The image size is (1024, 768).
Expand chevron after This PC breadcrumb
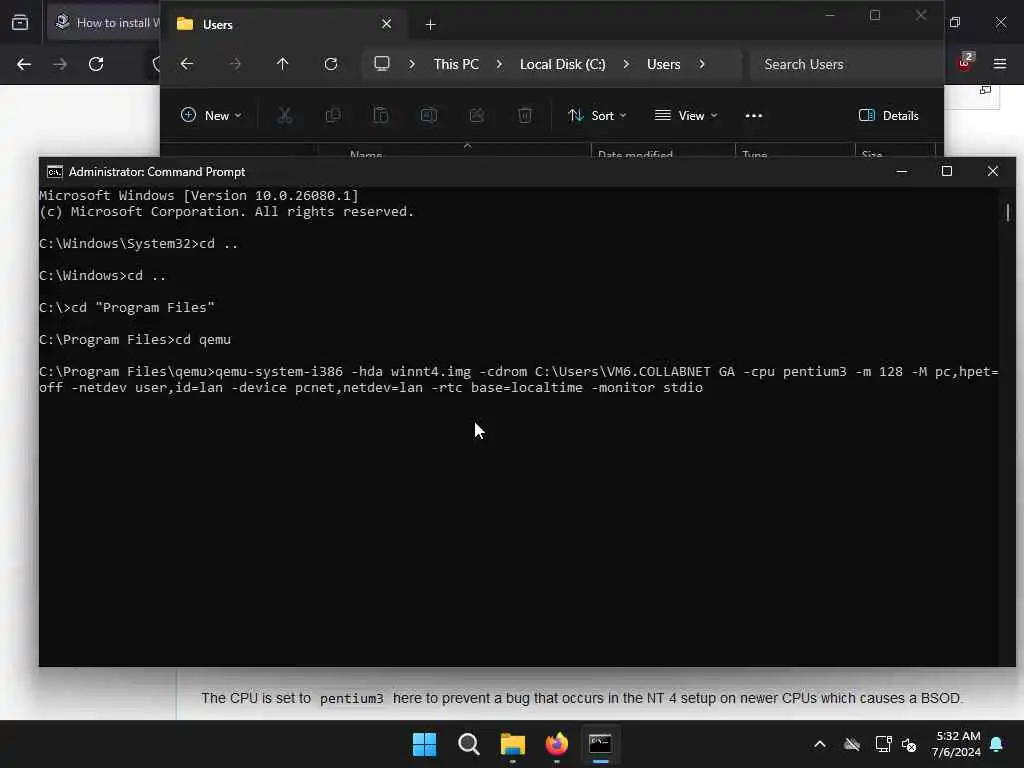click(x=499, y=64)
